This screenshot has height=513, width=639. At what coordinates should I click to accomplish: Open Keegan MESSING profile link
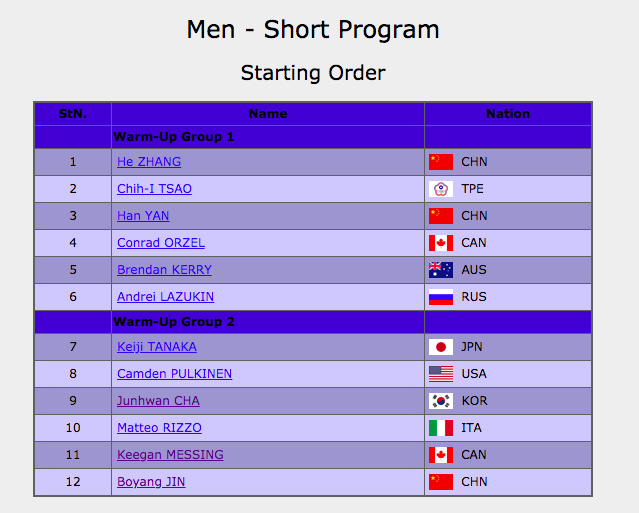pyautogui.click(x=170, y=455)
